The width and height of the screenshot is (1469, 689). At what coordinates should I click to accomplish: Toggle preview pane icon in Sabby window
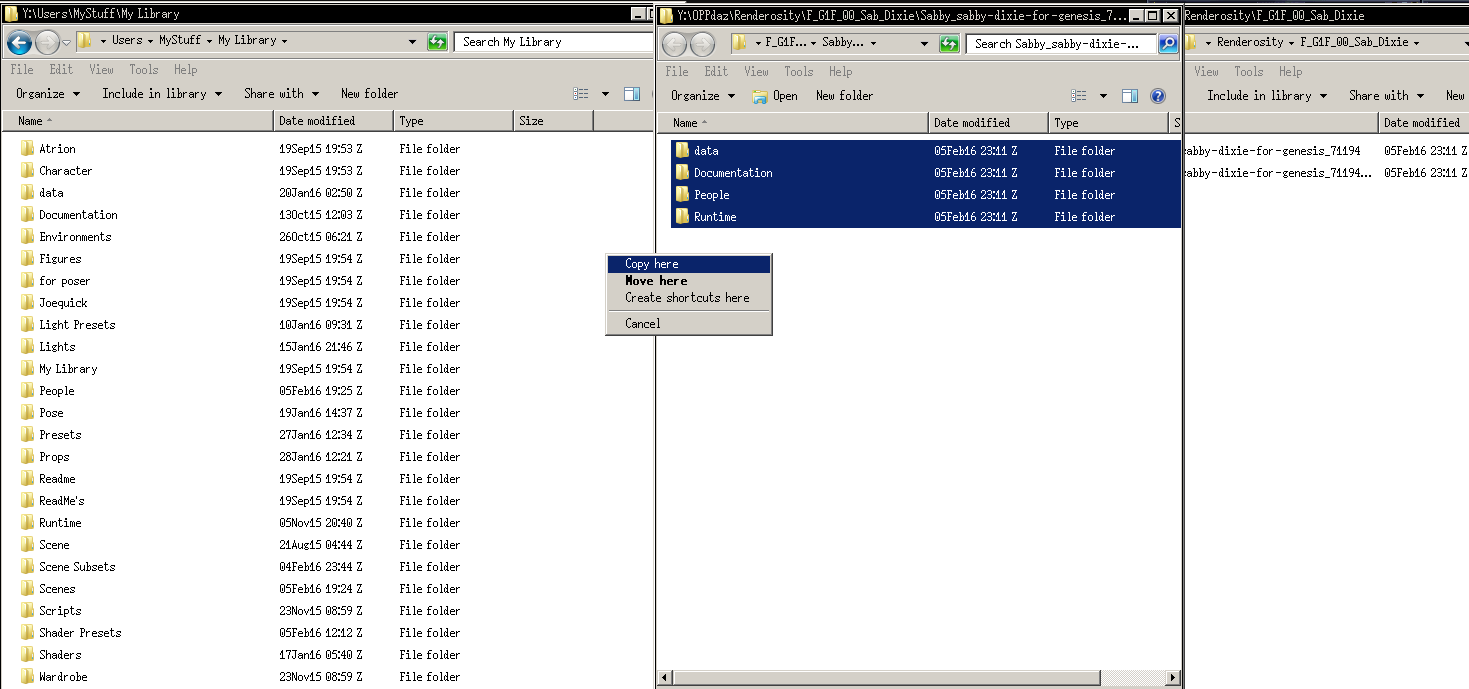(x=1130, y=96)
